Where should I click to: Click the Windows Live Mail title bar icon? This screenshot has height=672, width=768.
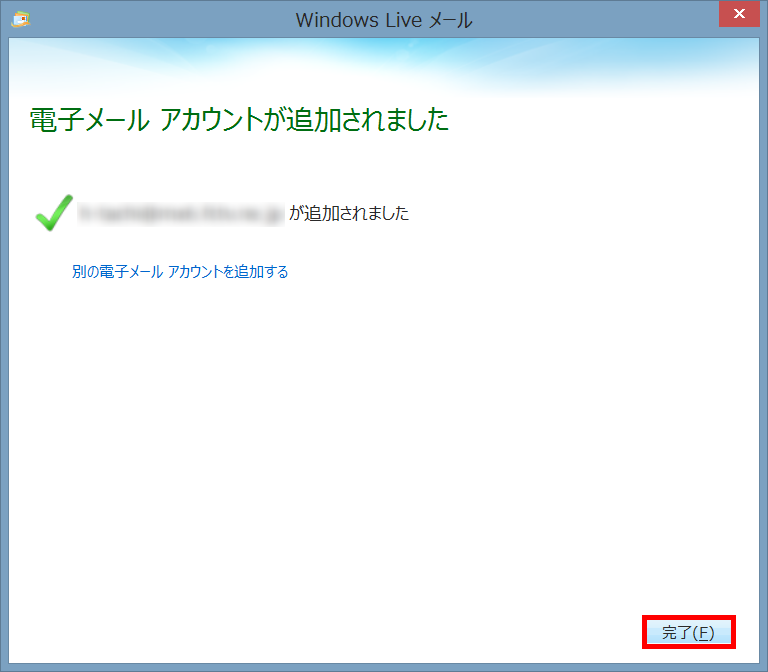20,19
